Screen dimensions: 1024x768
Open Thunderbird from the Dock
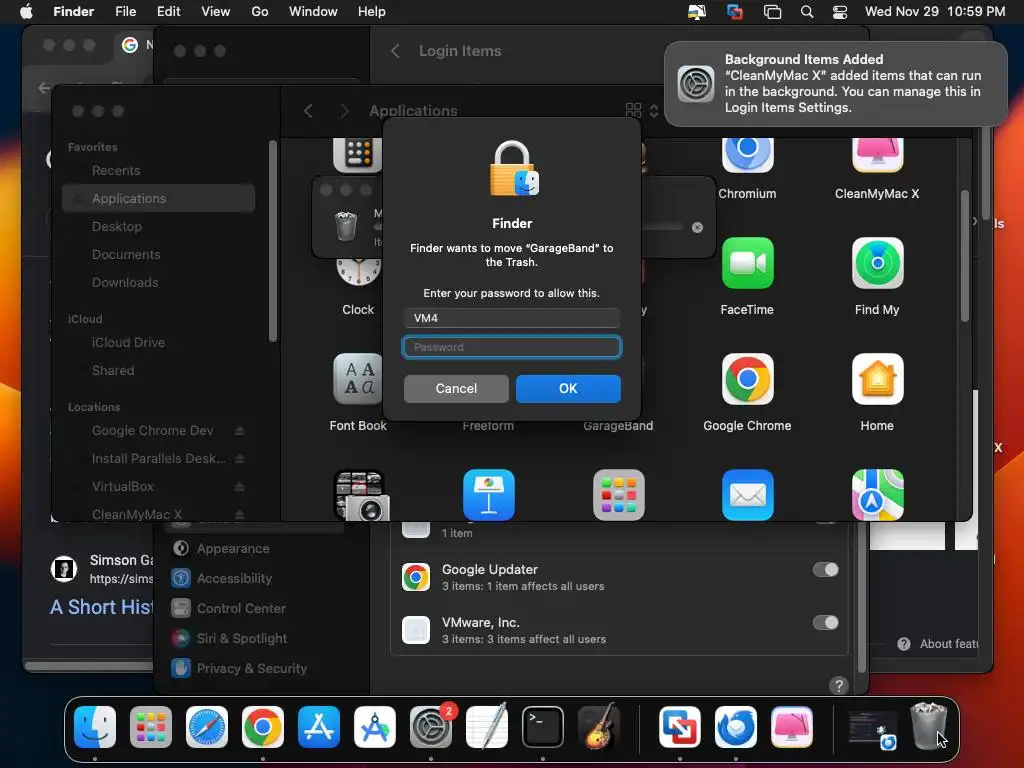click(735, 727)
